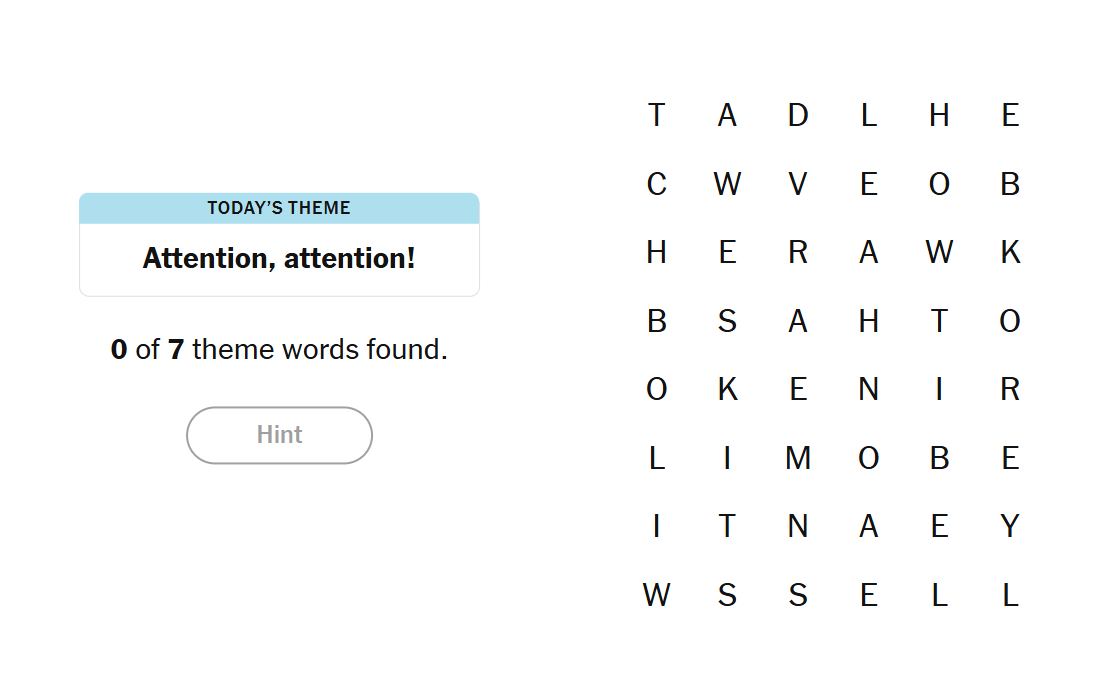The width and height of the screenshot is (1102, 681).
Task: Click the L ending the bottom row
Action: [1010, 594]
